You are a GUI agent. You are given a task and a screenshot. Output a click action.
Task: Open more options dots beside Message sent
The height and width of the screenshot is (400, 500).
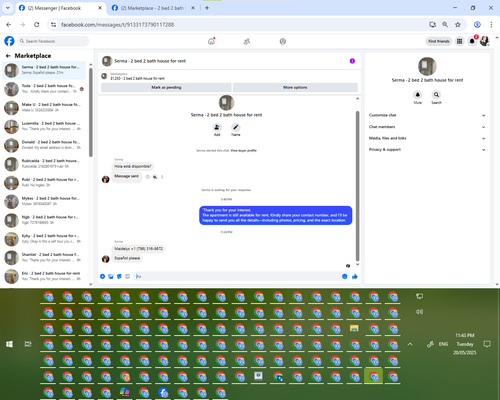(x=162, y=177)
